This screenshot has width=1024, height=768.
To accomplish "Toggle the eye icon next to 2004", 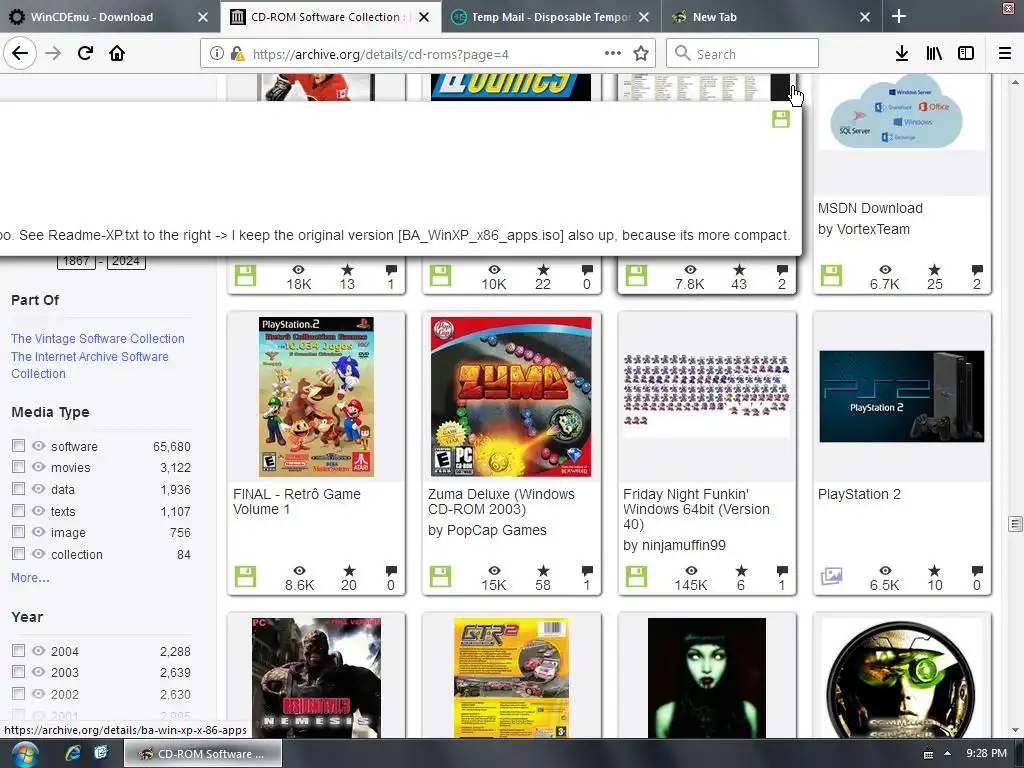I will tap(39, 650).
